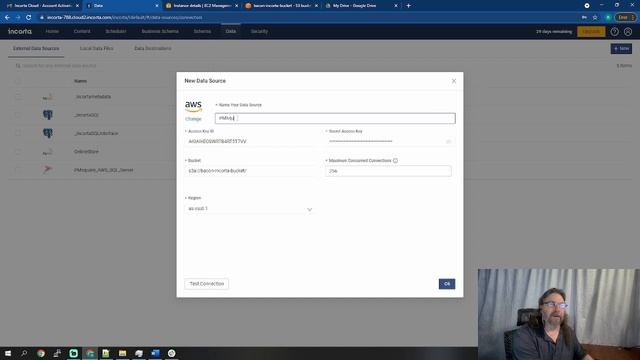Tick checkbox for PMsquare_AWS_SQL_Server row
The height and width of the screenshot is (360, 640).
[x=18, y=169]
